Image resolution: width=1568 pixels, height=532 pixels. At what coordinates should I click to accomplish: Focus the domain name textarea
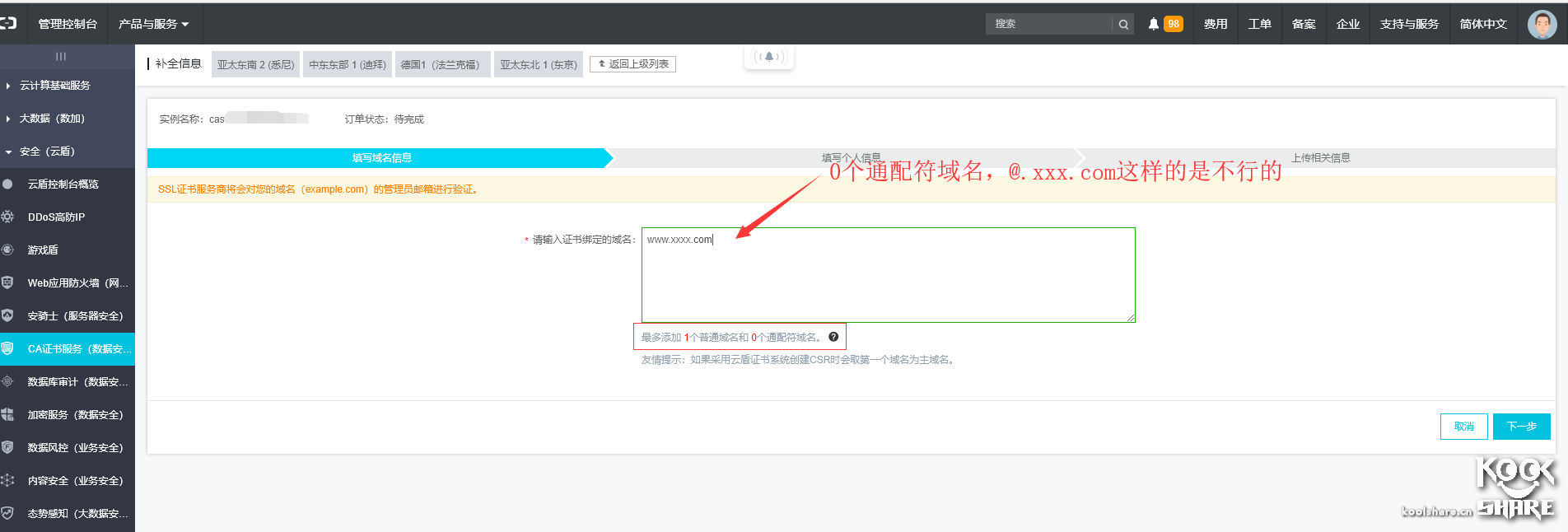tap(889, 275)
